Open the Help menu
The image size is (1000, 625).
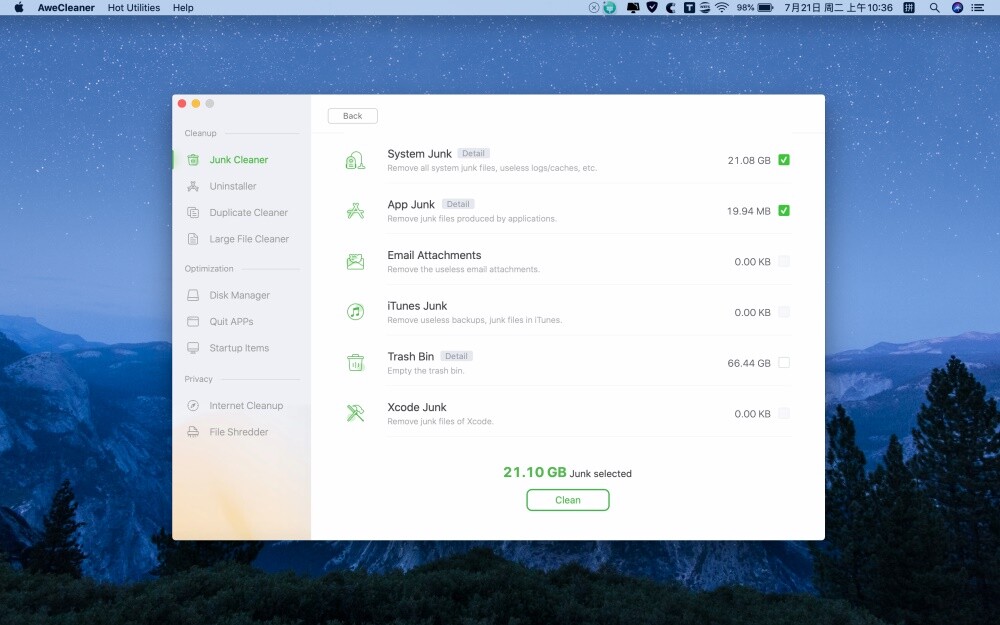[x=183, y=8]
